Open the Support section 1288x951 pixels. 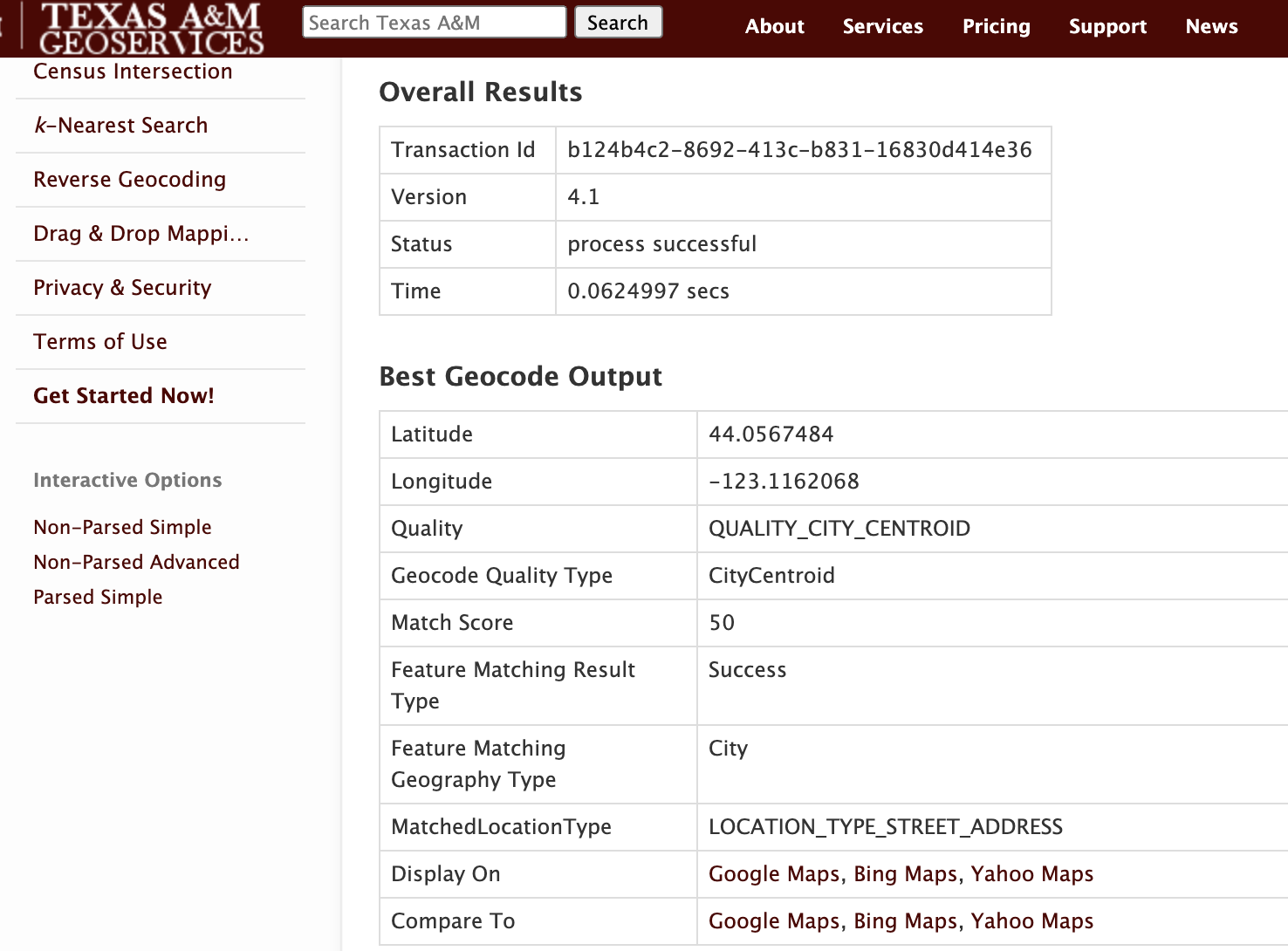(x=1107, y=26)
